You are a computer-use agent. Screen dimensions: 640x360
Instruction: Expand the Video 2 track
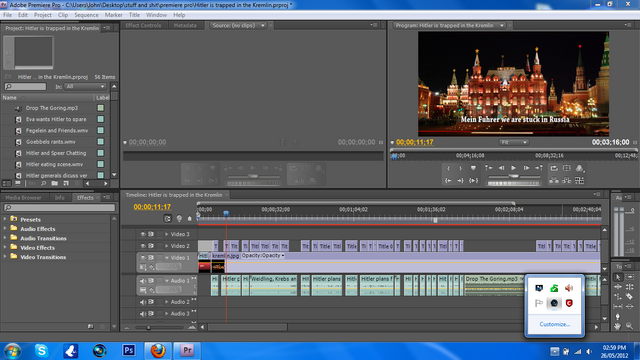(x=167, y=246)
